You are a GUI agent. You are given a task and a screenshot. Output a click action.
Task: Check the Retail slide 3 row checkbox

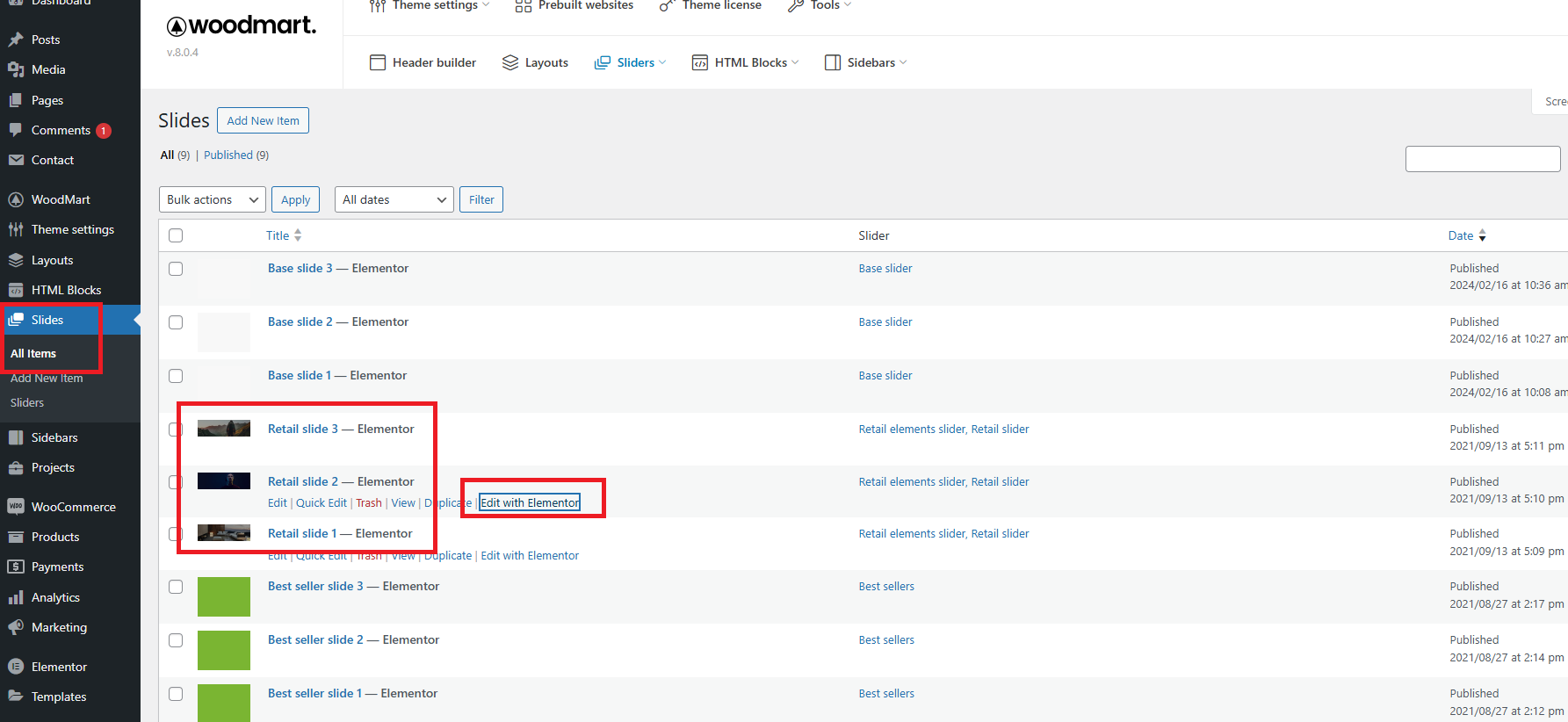[x=176, y=430]
